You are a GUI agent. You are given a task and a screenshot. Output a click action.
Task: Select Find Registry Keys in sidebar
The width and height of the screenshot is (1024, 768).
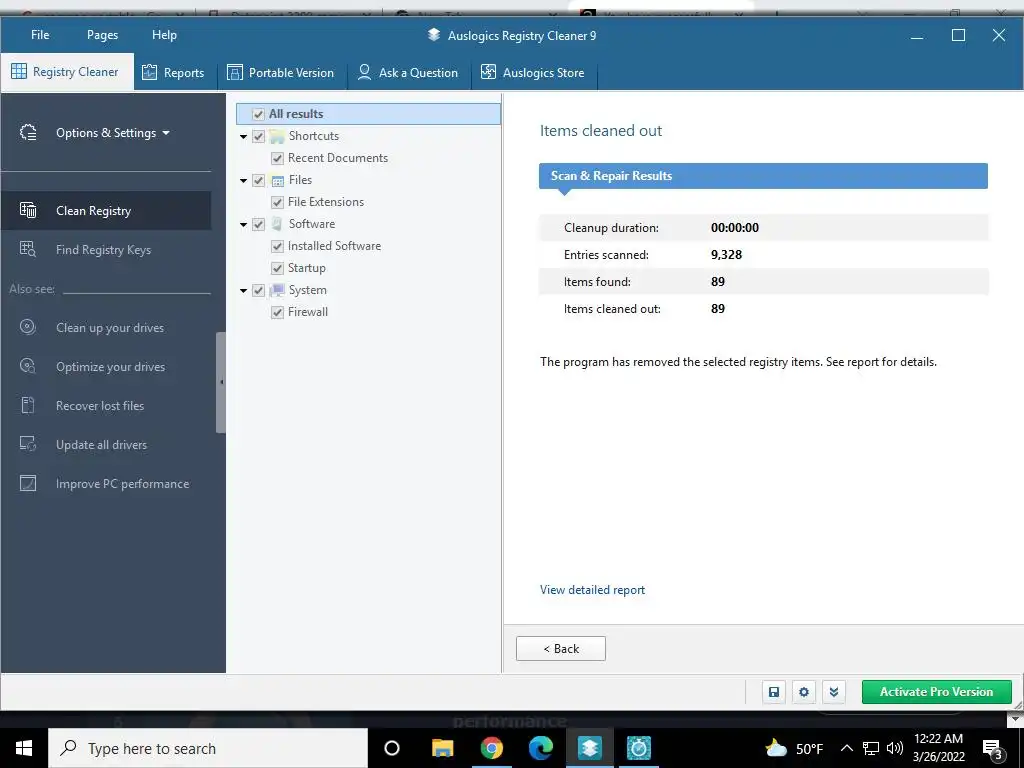pos(105,249)
